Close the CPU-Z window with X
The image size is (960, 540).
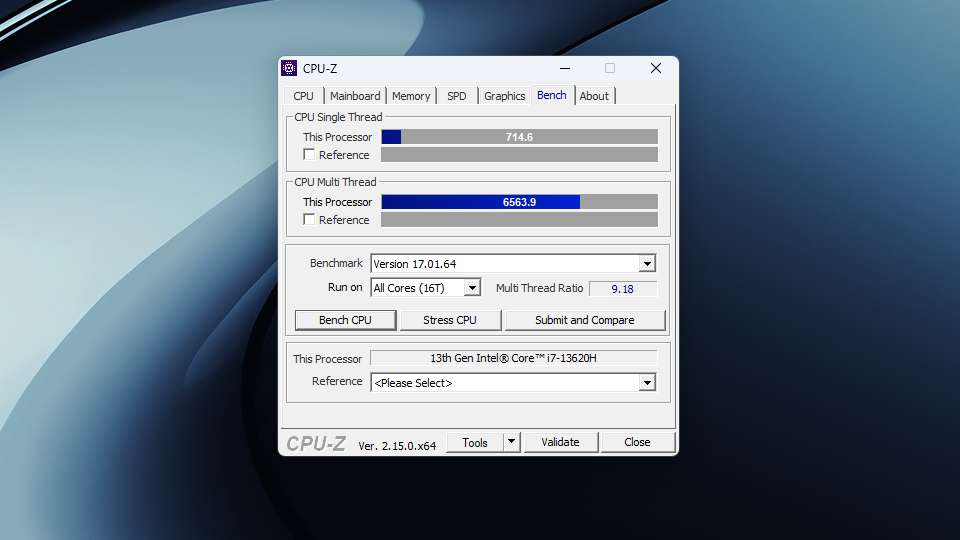(656, 68)
